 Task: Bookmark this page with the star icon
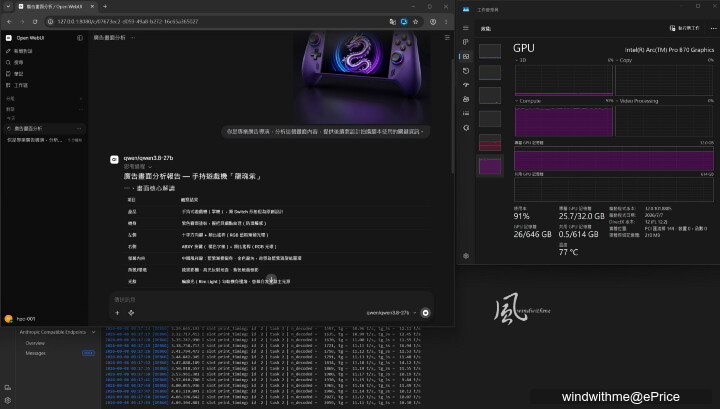416,22
